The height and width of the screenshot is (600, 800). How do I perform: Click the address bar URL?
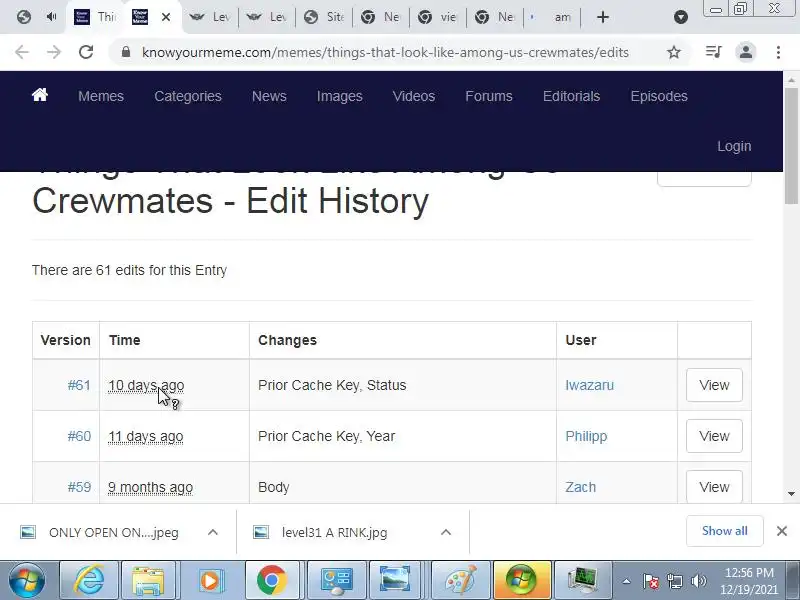[x=385, y=53]
